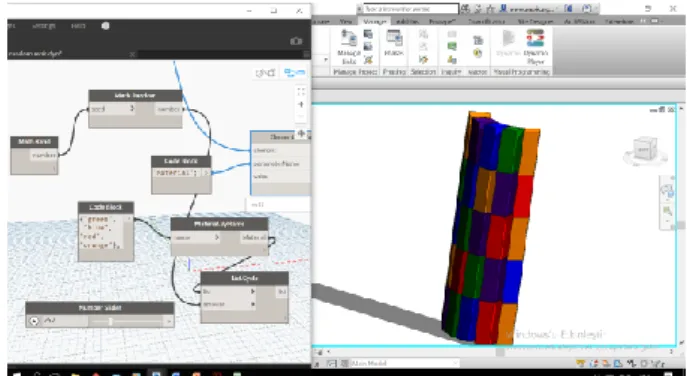The image size is (687, 376).
Task: Click the Windows Start button
Action: [x=16, y=375]
